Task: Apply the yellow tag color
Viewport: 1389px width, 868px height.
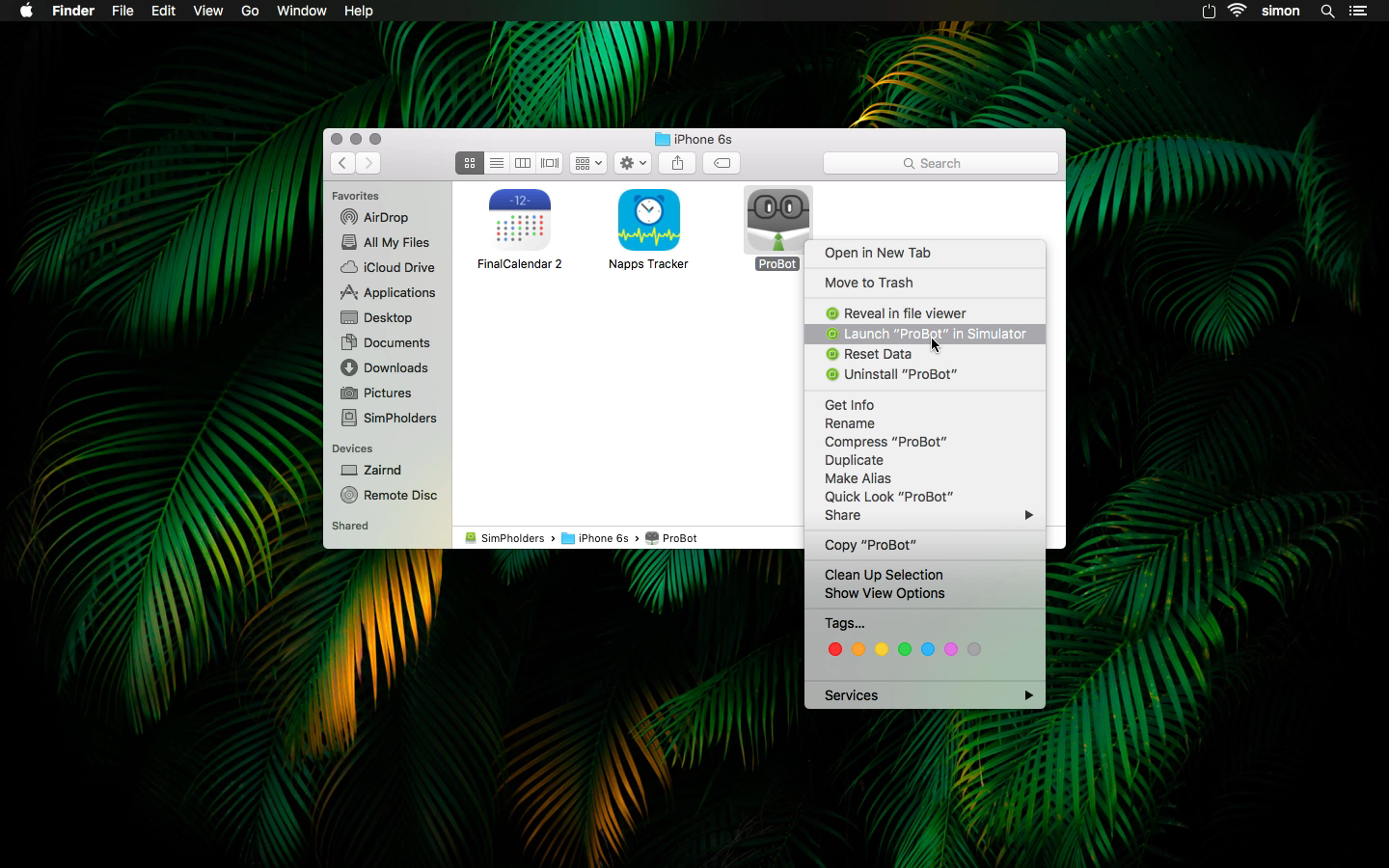Action: [882, 649]
